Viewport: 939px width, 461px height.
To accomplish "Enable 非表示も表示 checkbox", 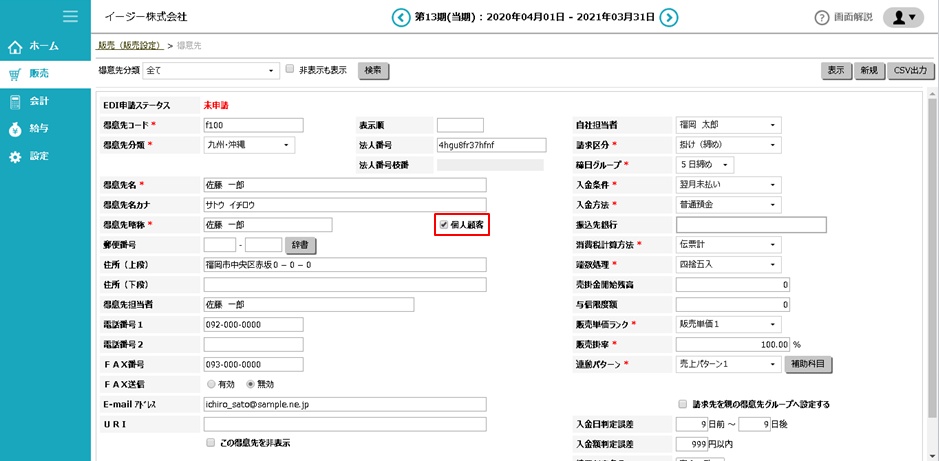I will click(x=290, y=70).
